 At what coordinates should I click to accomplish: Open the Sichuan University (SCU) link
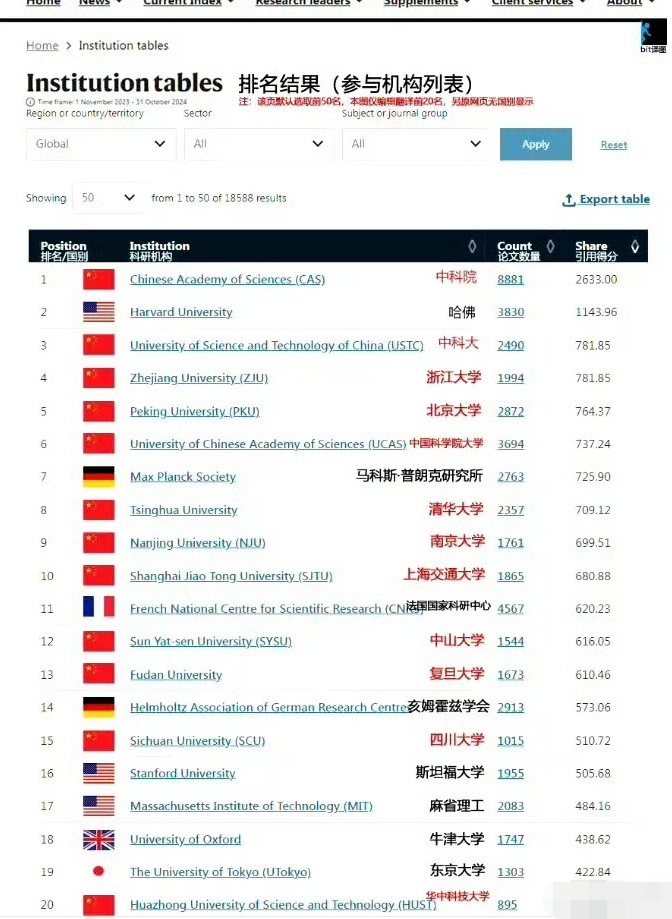coord(197,741)
